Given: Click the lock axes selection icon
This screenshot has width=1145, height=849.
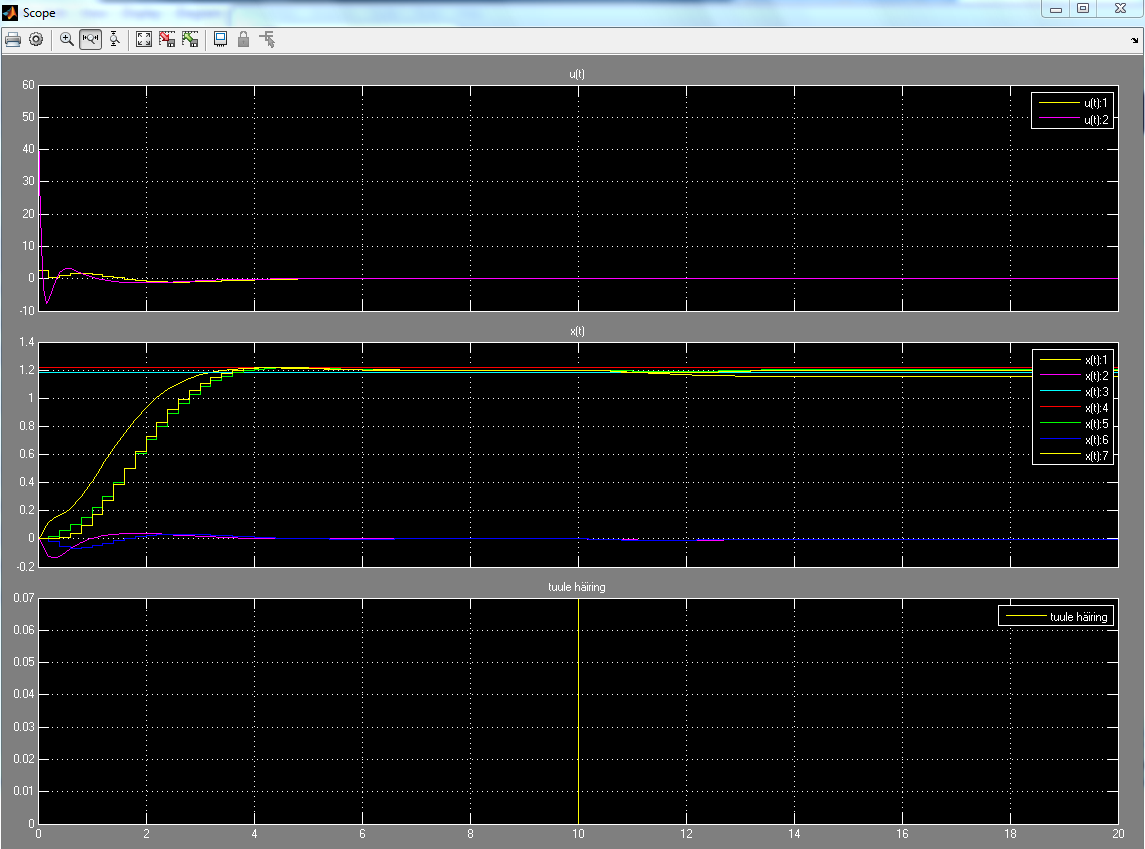Looking at the screenshot, I should pyautogui.click(x=244, y=39).
